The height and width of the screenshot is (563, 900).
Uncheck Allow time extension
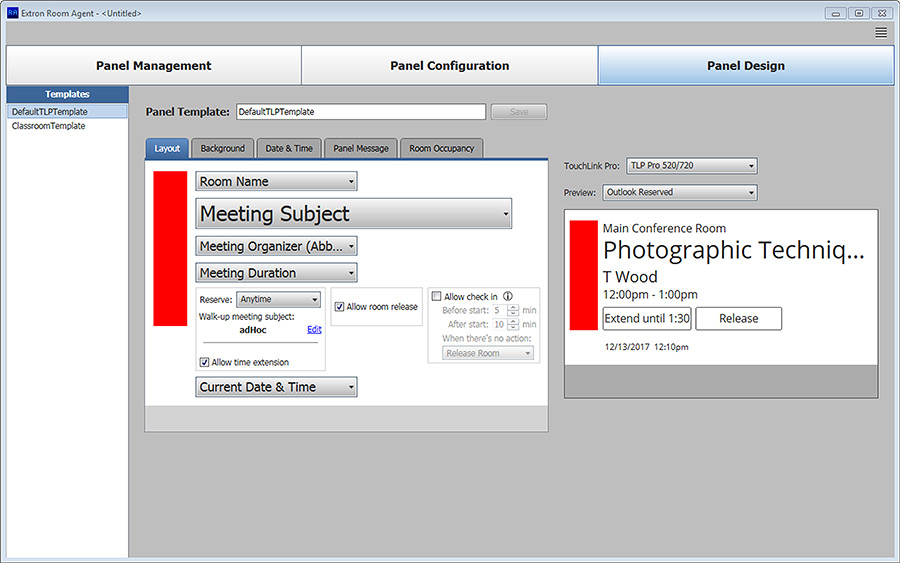tap(205, 362)
